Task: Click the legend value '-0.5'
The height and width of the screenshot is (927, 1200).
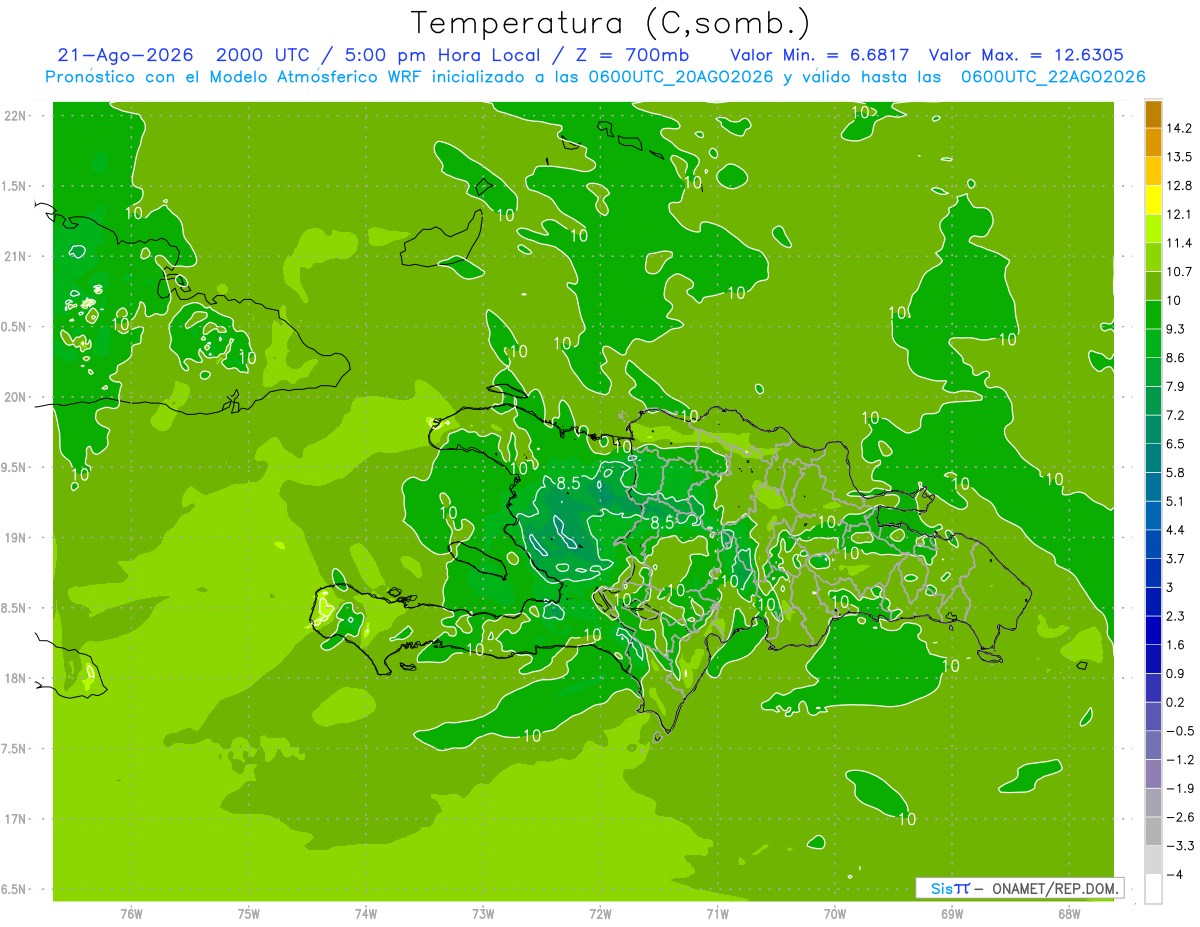Action: point(1180,731)
